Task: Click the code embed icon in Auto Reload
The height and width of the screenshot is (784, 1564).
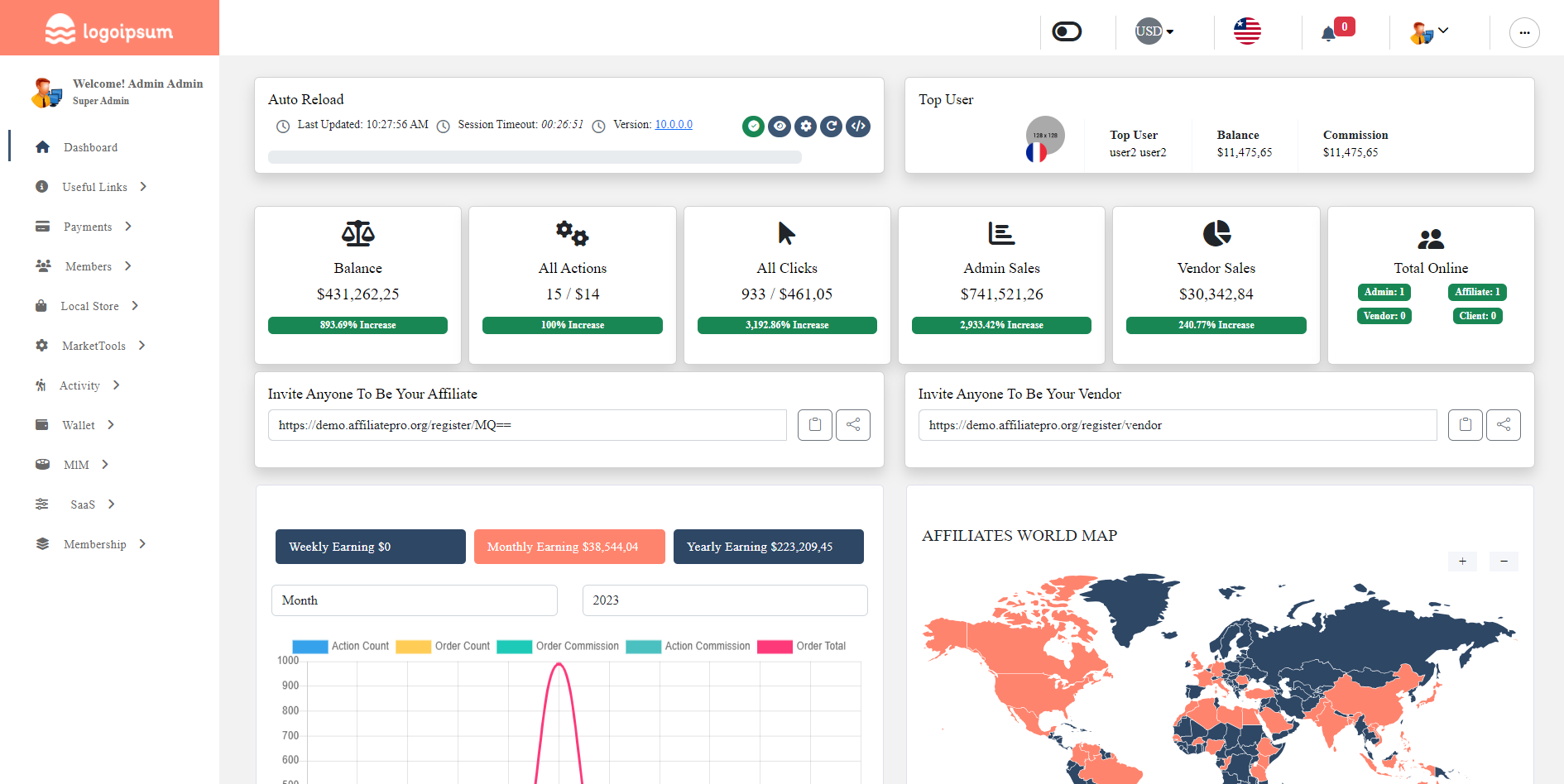Action: [x=858, y=126]
